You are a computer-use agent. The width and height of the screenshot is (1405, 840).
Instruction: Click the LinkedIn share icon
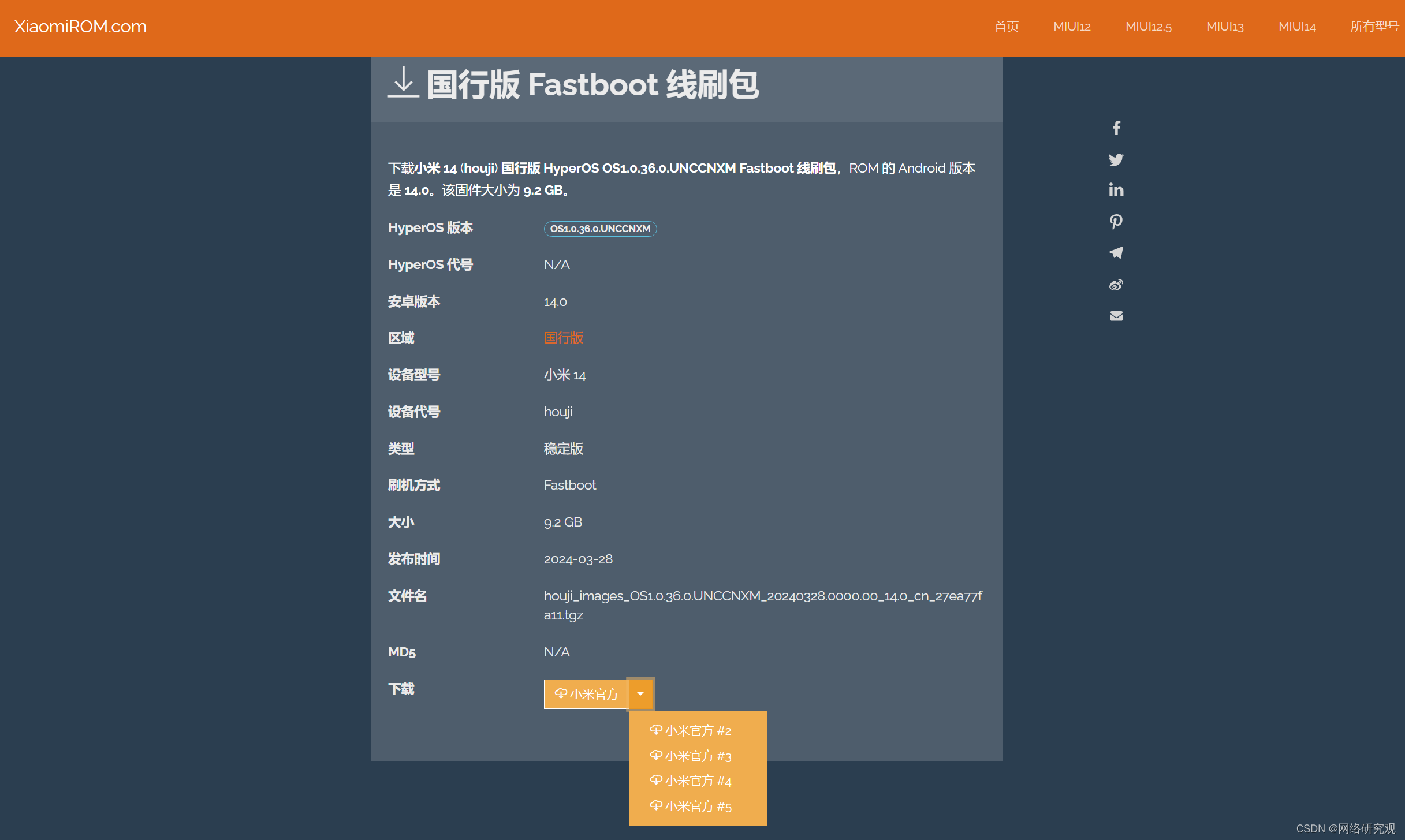1116,190
